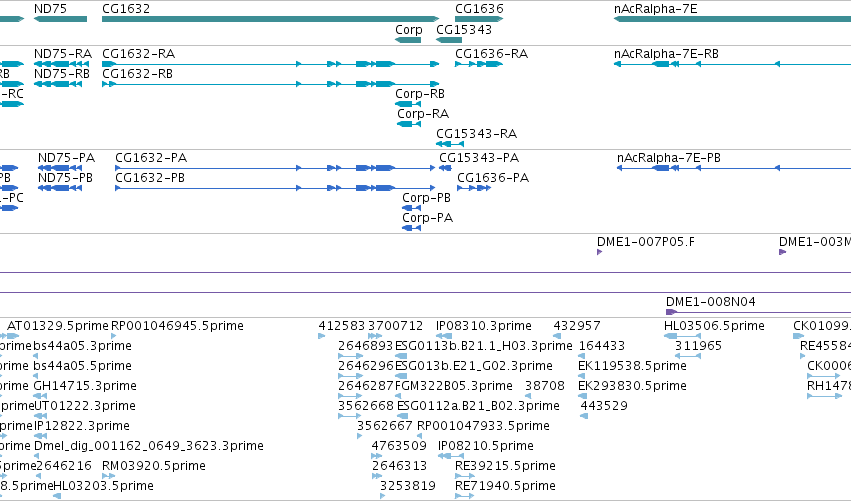This screenshot has height=501, width=851.
Task: Click the Corp-RA transcript label
Action: point(423,114)
